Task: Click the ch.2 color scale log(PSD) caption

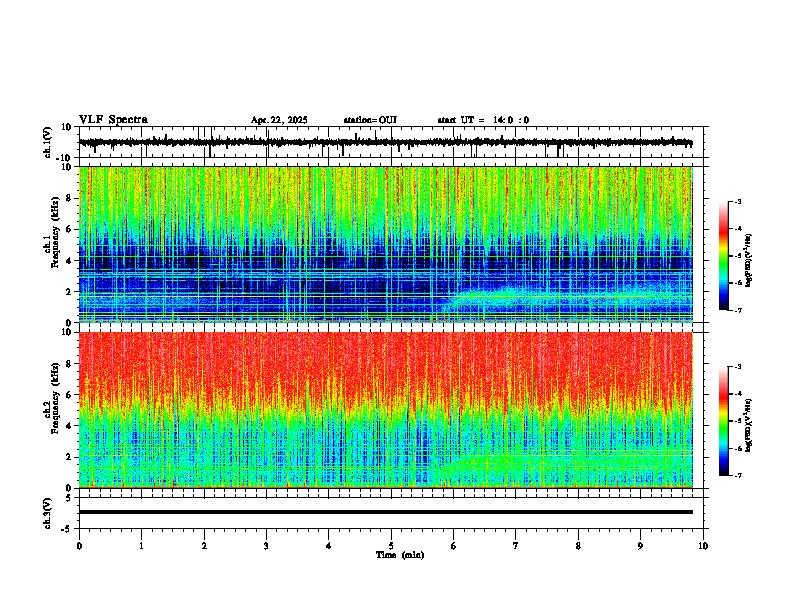Action: click(x=749, y=425)
